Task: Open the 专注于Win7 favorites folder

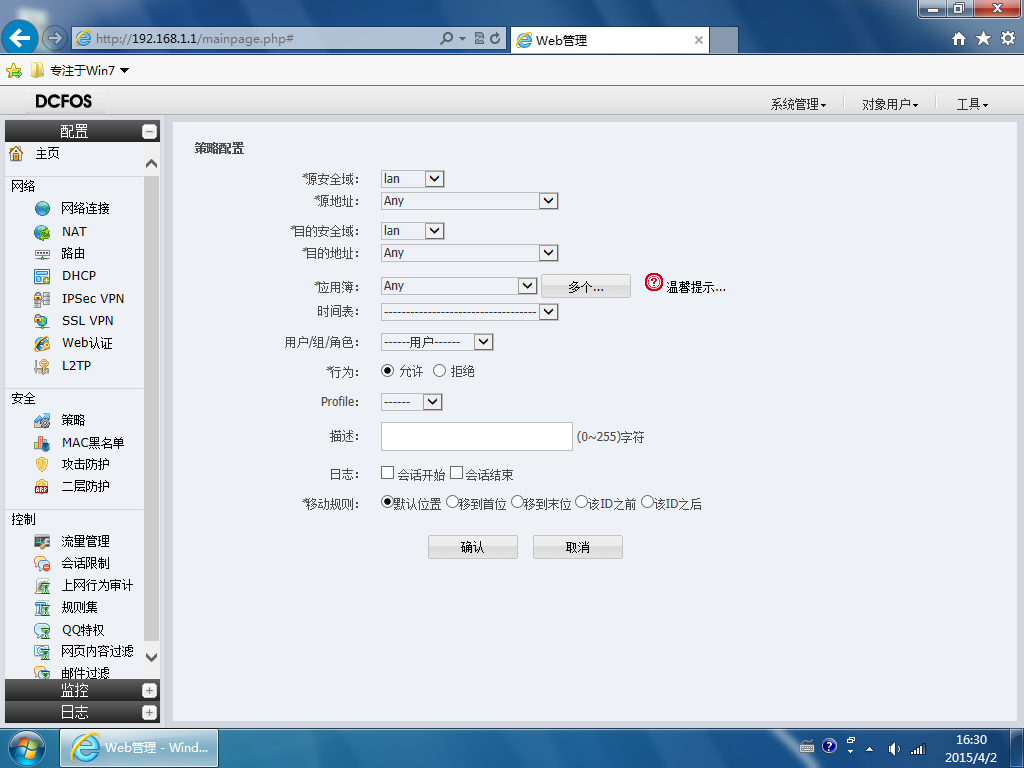Action: (x=80, y=71)
